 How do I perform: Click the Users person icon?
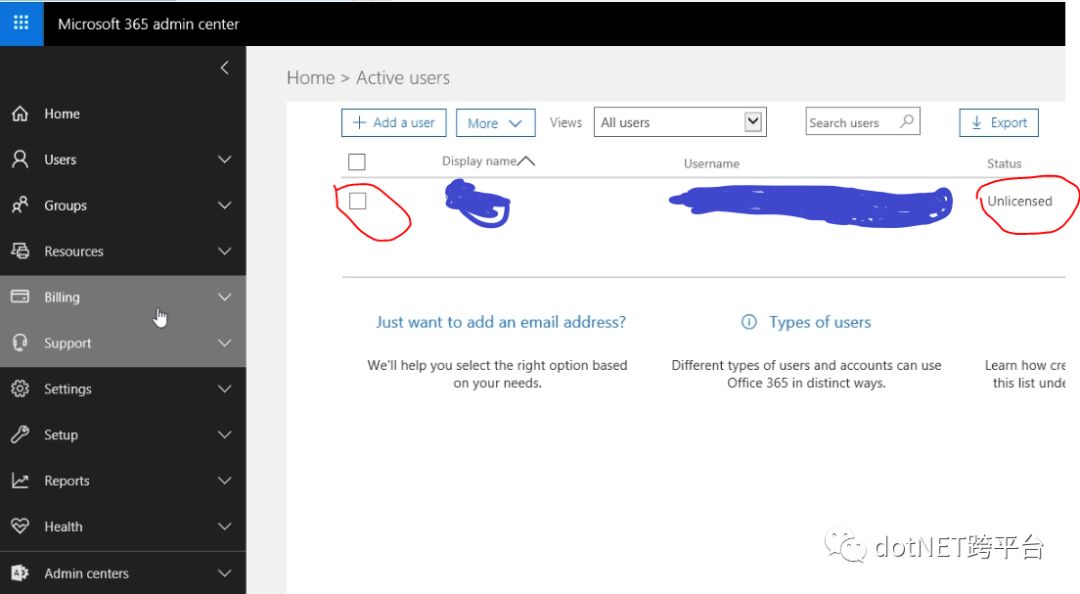coord(20,159)
